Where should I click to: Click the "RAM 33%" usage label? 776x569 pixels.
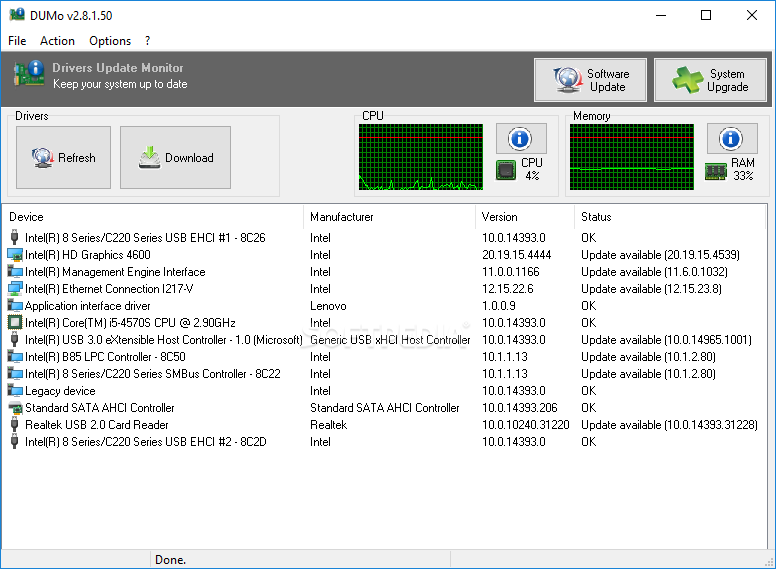[743, 169]
